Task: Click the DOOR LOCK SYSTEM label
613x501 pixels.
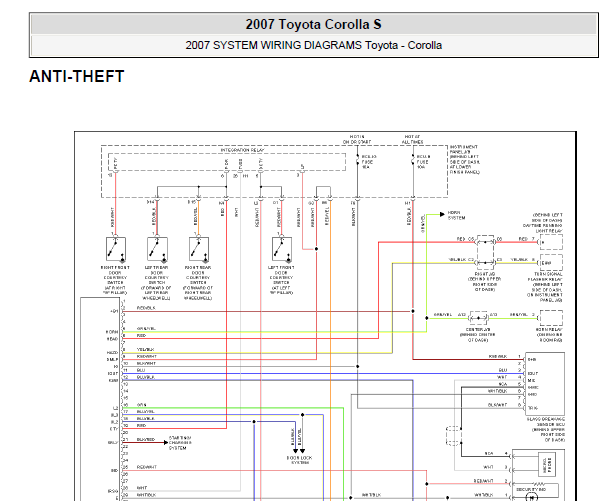Action: coord(299,460)
